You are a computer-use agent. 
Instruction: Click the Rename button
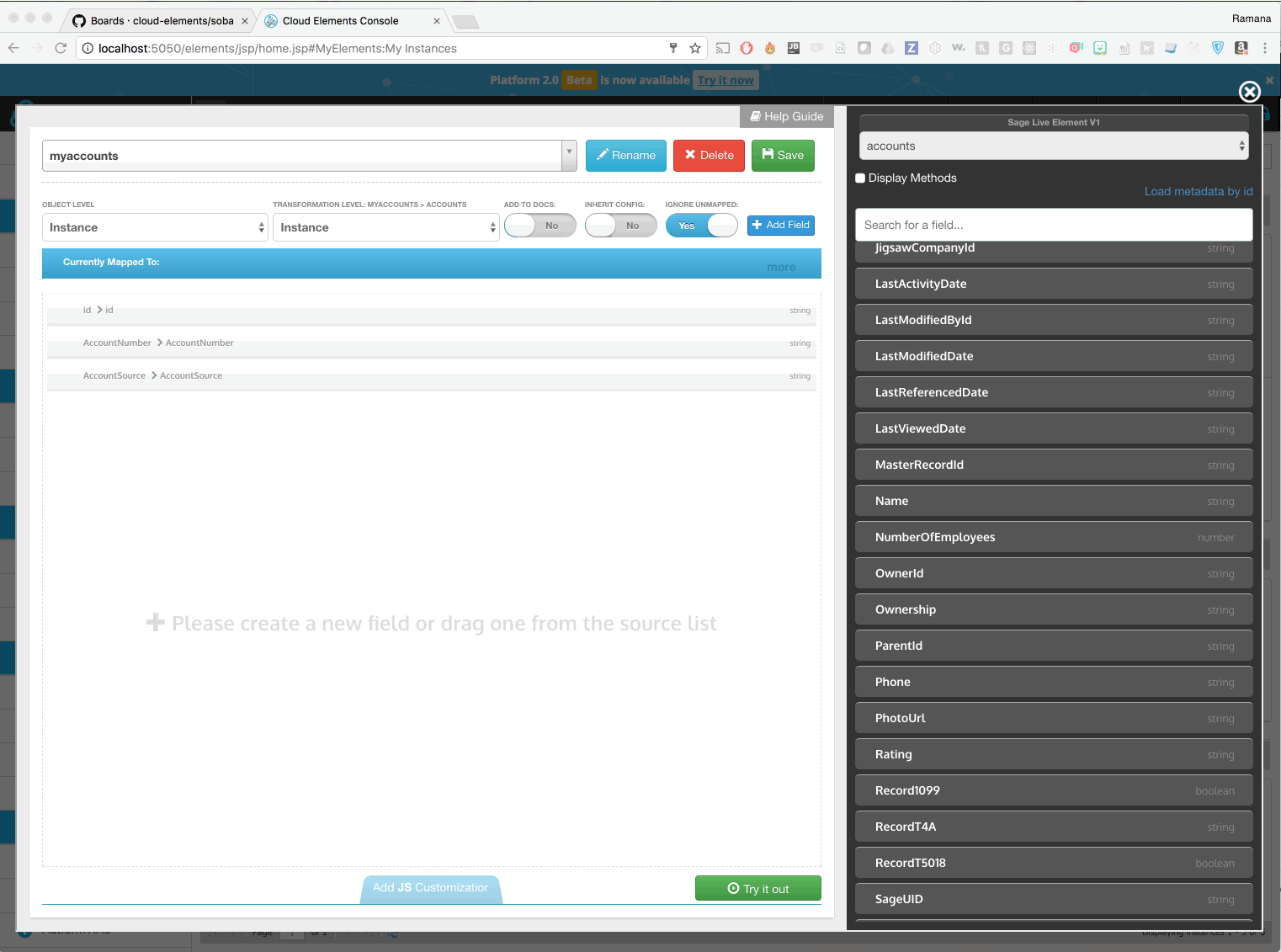626,156
